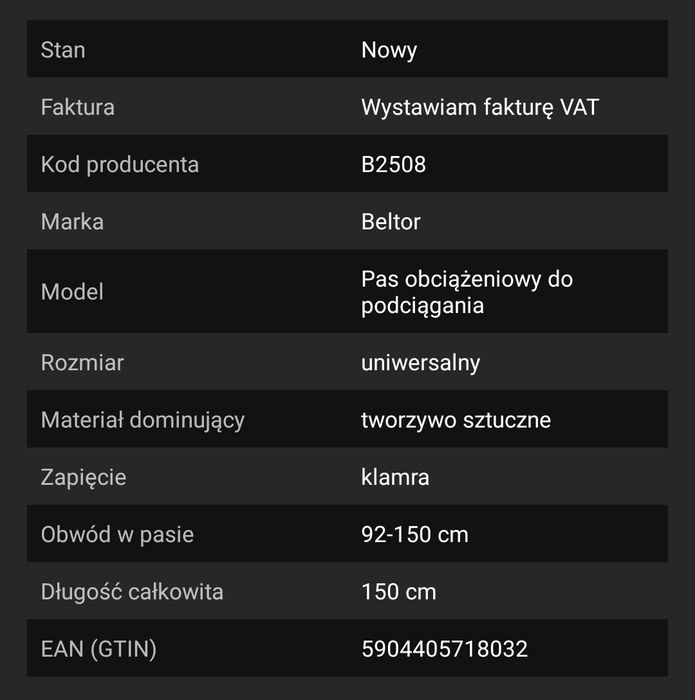
Task: Select the producer code B2508
Action: point(393,164)
